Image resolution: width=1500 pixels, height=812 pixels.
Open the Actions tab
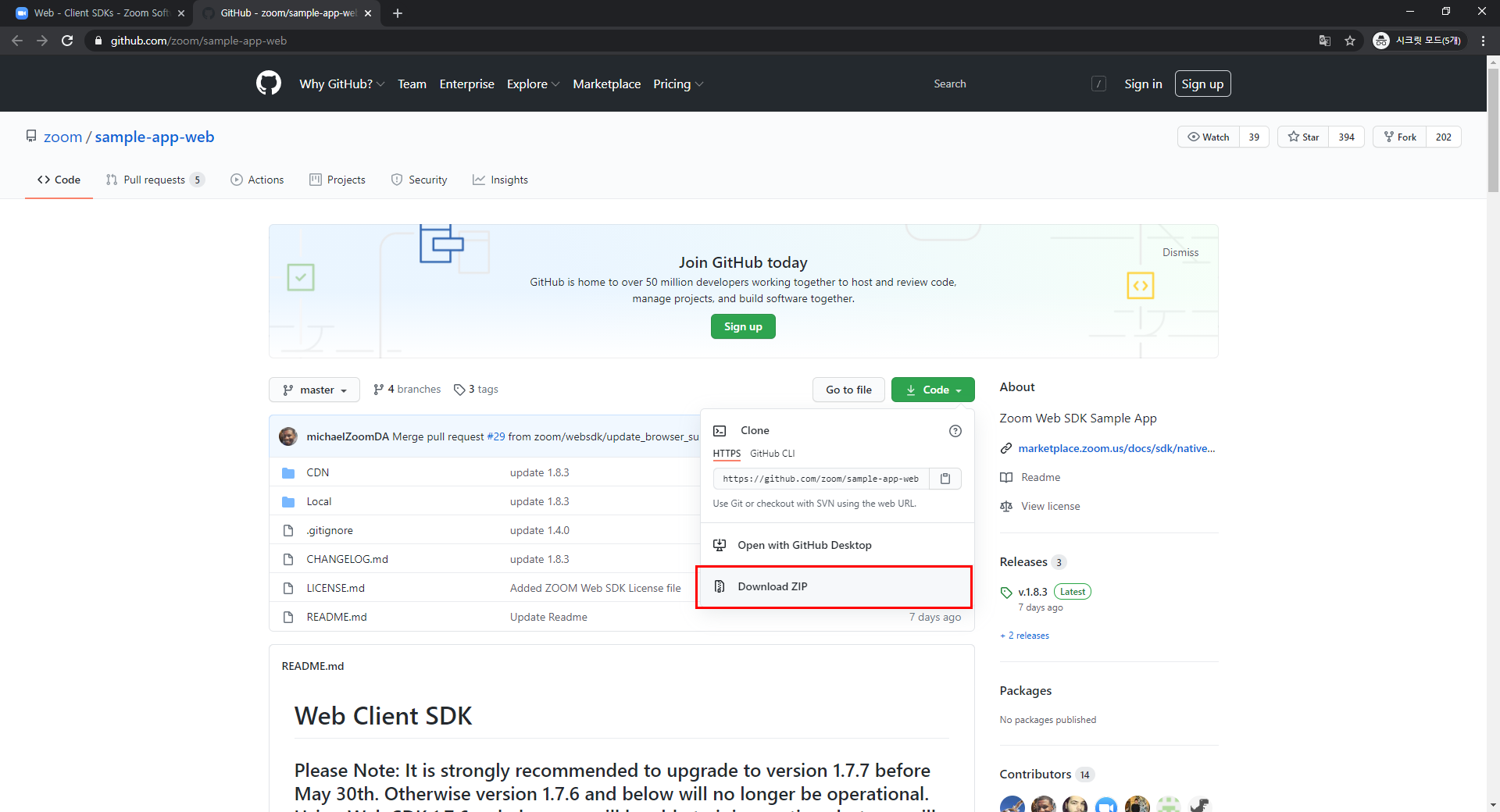[257, 180]
